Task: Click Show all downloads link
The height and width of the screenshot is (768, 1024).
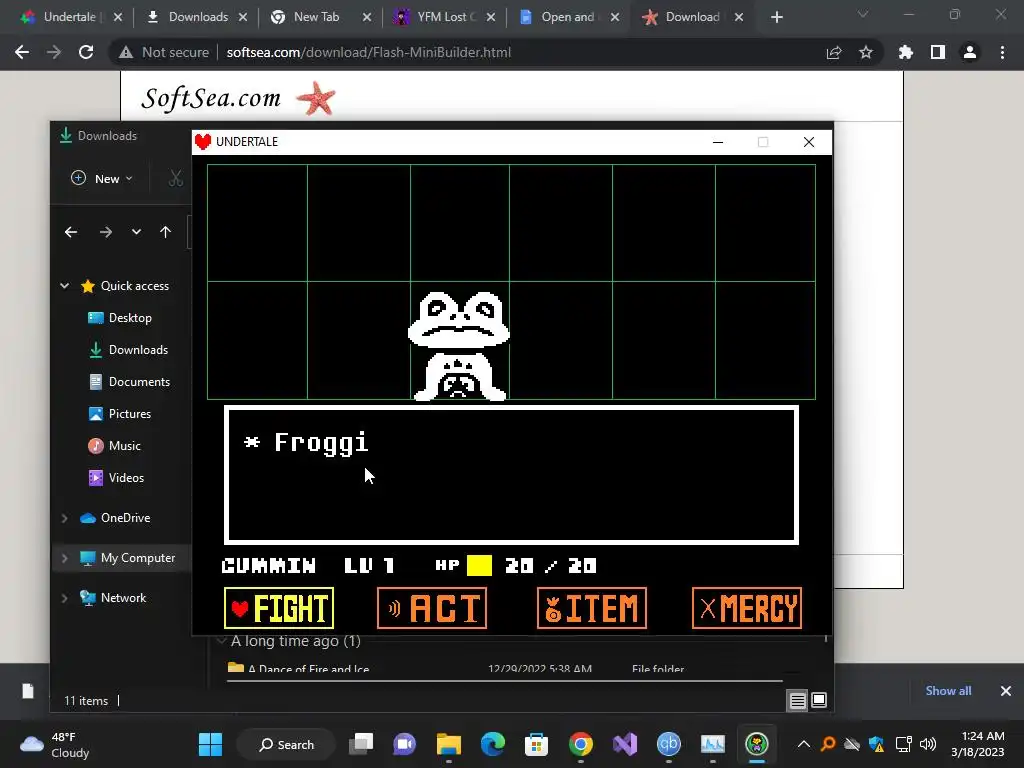Action: pyautogui.click(x=948, y=690)
